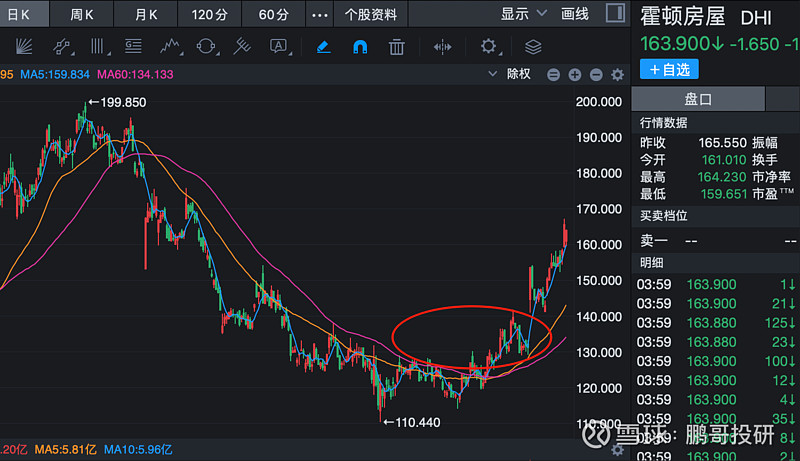Click the 卖一 ask row
The image size is (800, 461).
coord(716,240)
